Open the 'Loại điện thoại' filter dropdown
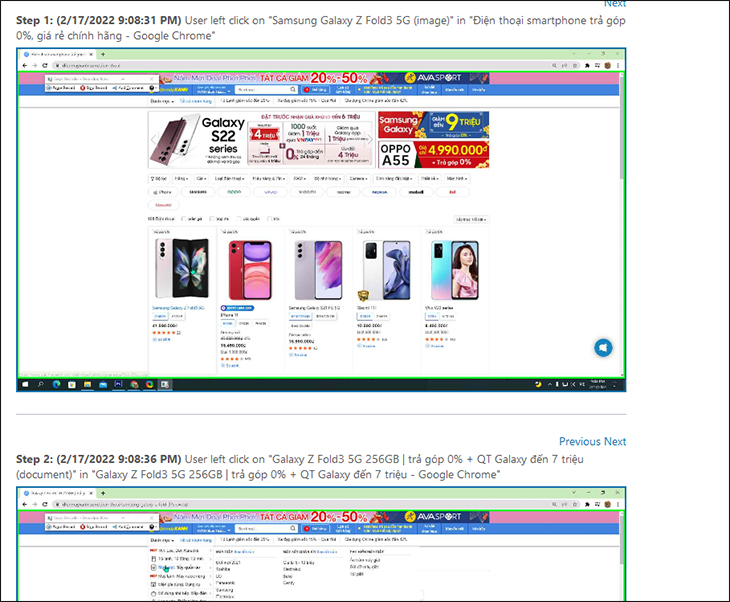The width and height of the screenshot is (730, 602). [230, 178]
